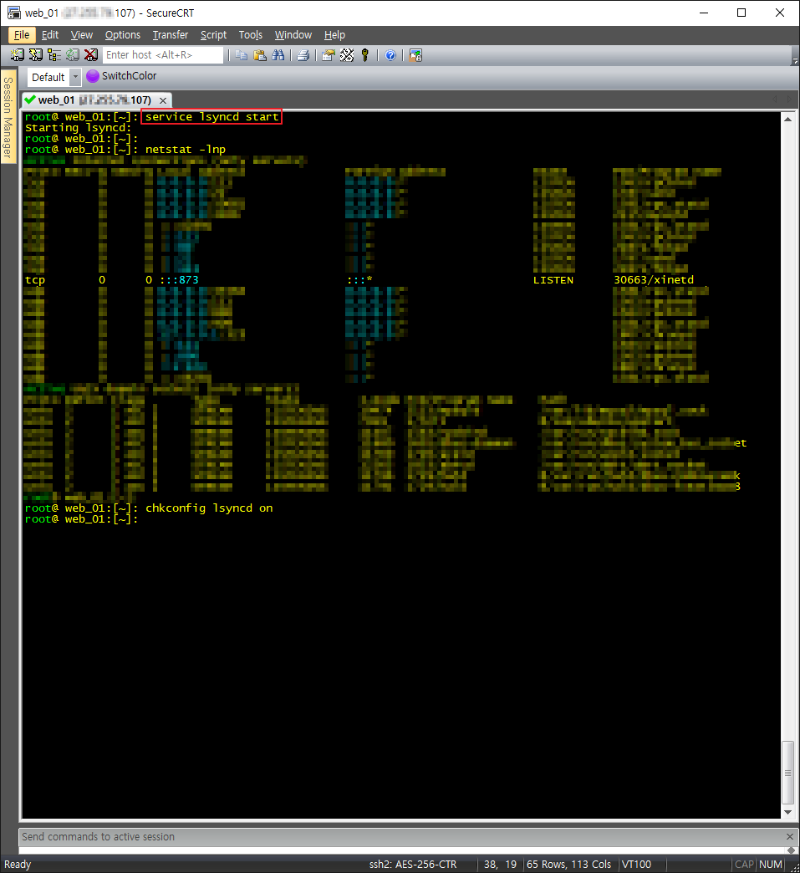This screenshot has height=873, width=800.
Task: Click the blue Help question mark icon
Action: pos(390,55)
